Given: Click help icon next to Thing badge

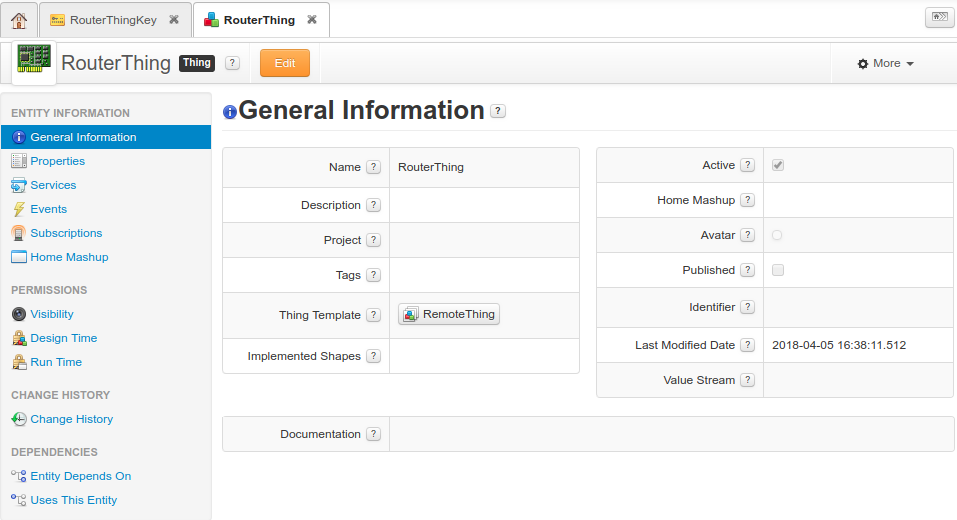Looking at the screenshot, I should [x=232, y=63].
